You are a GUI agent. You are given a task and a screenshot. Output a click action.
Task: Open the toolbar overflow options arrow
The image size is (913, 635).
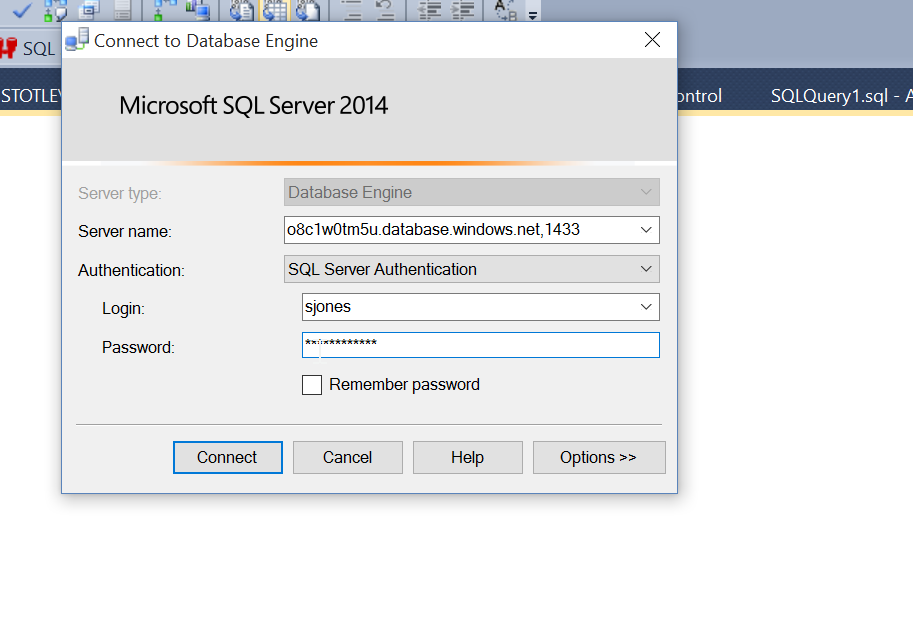point(532,15)
